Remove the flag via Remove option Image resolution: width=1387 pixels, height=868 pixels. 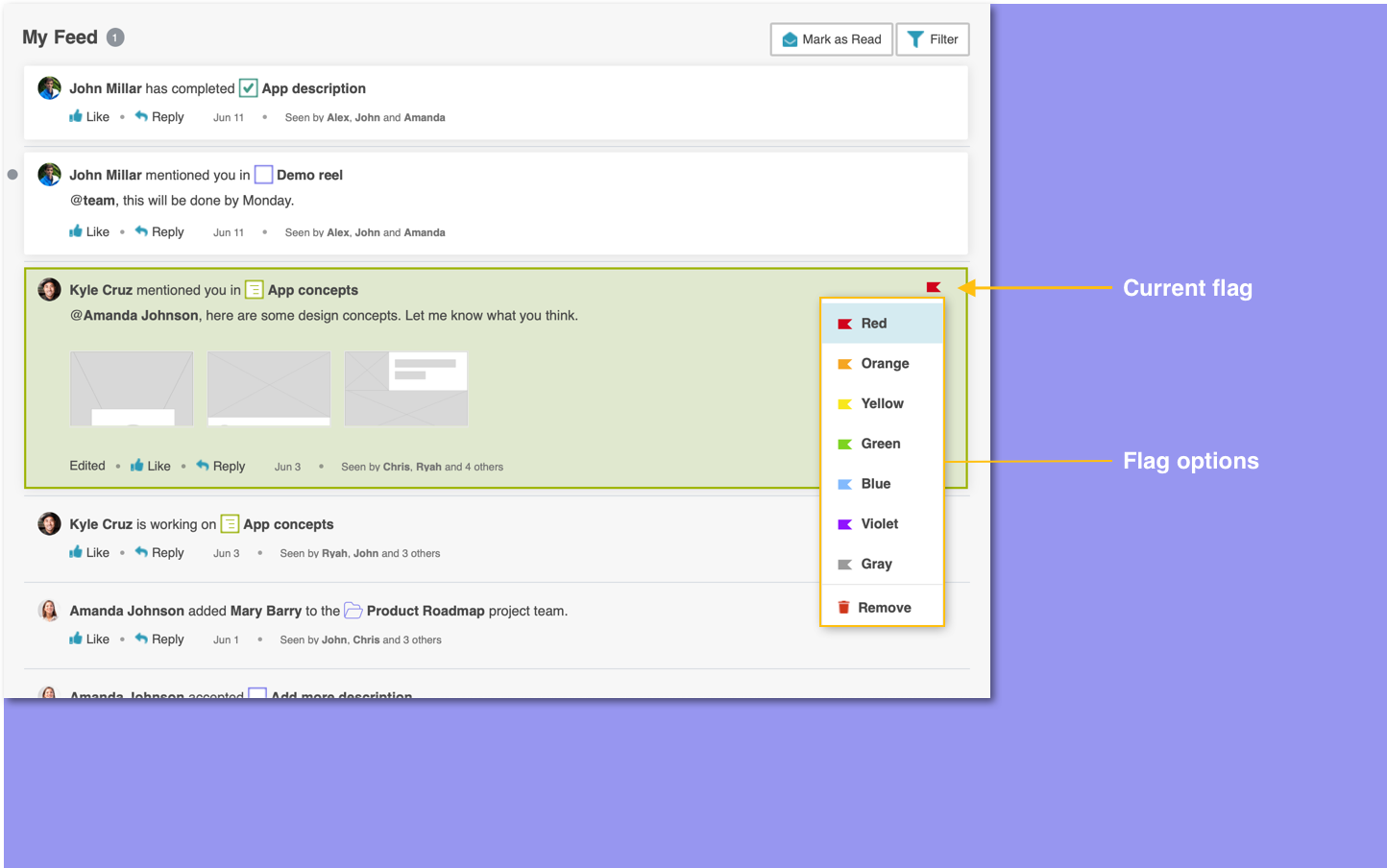(x=883, y=608)
